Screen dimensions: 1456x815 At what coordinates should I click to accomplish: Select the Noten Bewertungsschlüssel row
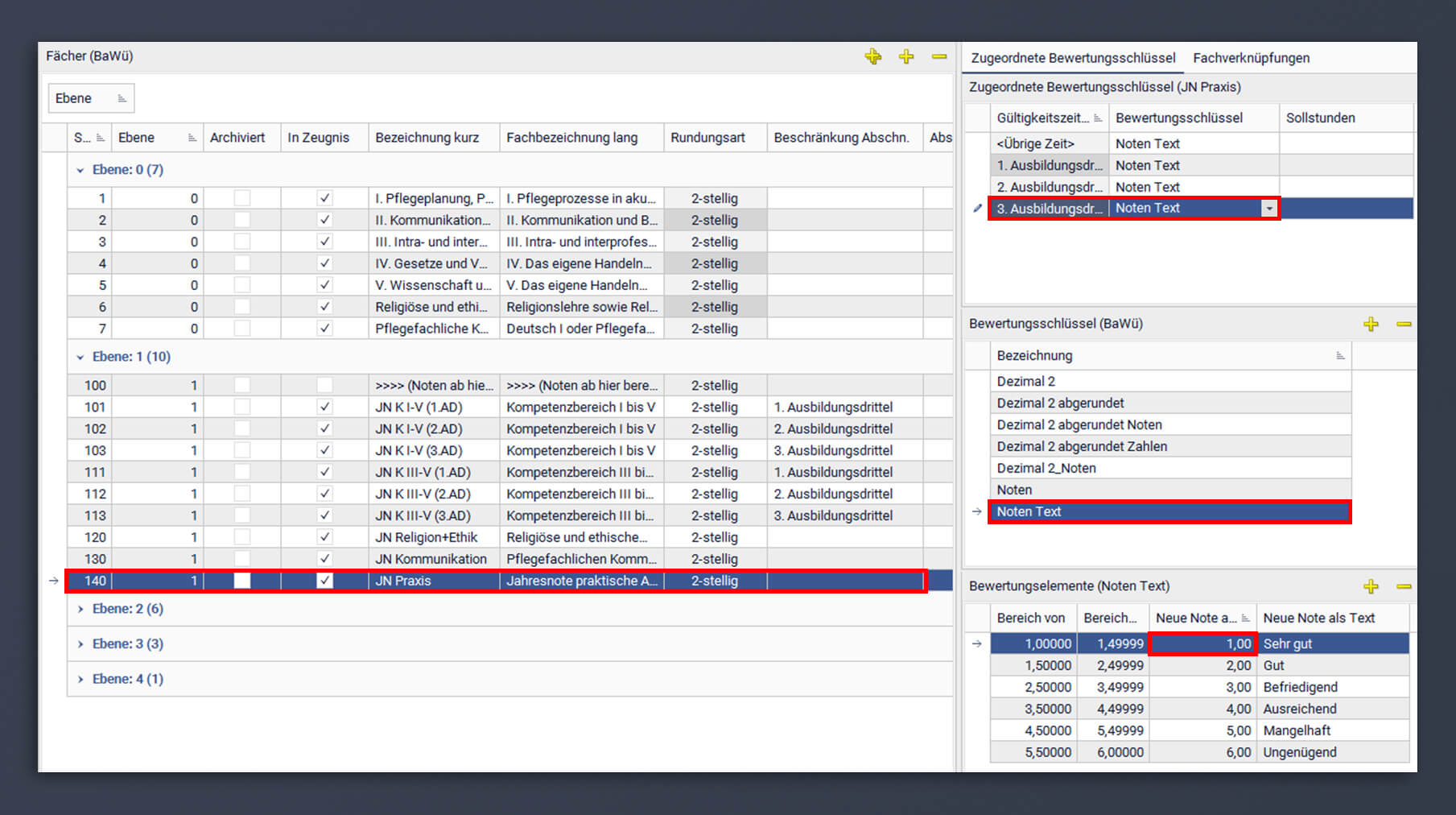(x=1169, y=490)
